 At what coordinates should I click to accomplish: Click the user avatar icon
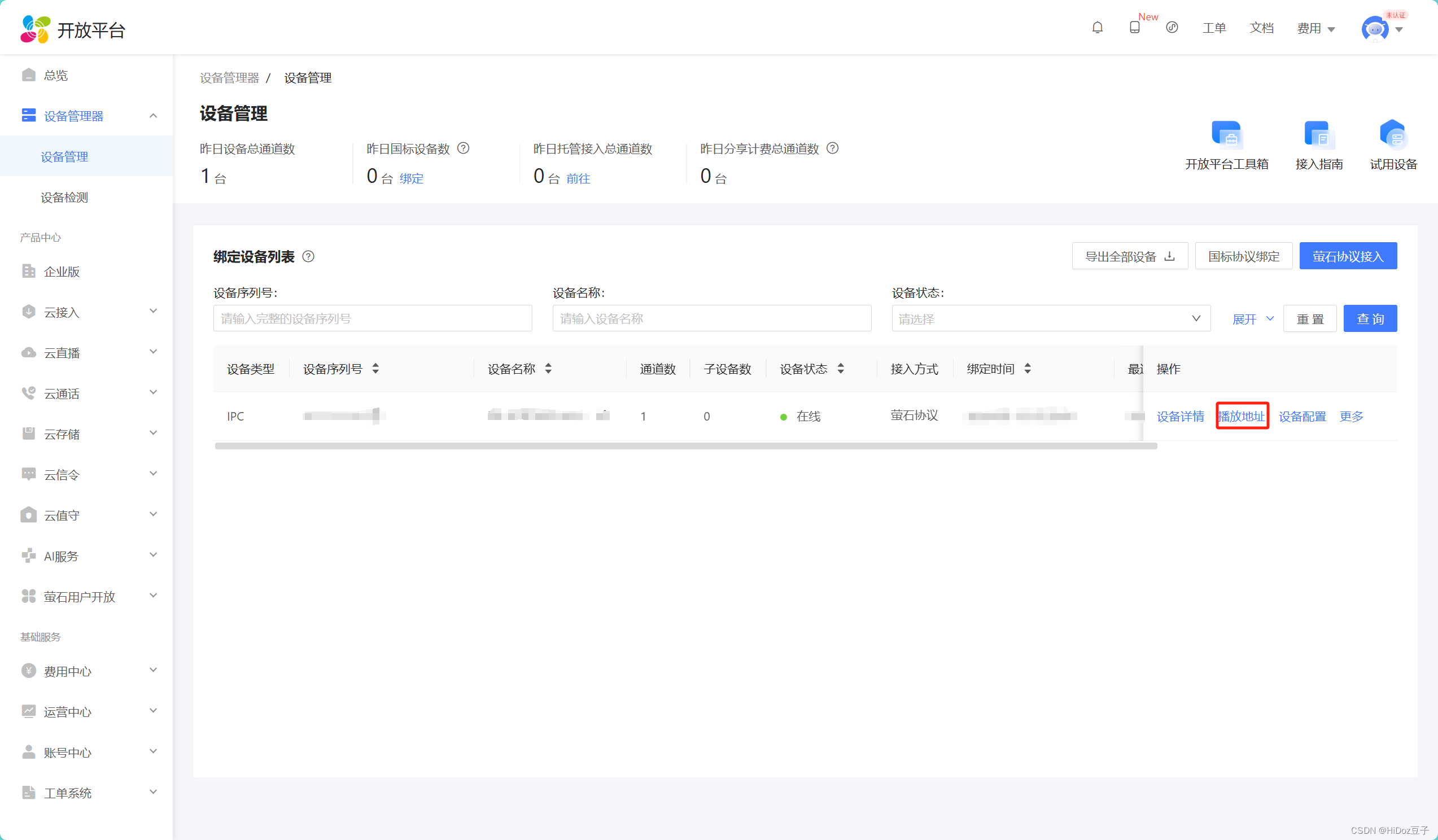point(1375,29)
